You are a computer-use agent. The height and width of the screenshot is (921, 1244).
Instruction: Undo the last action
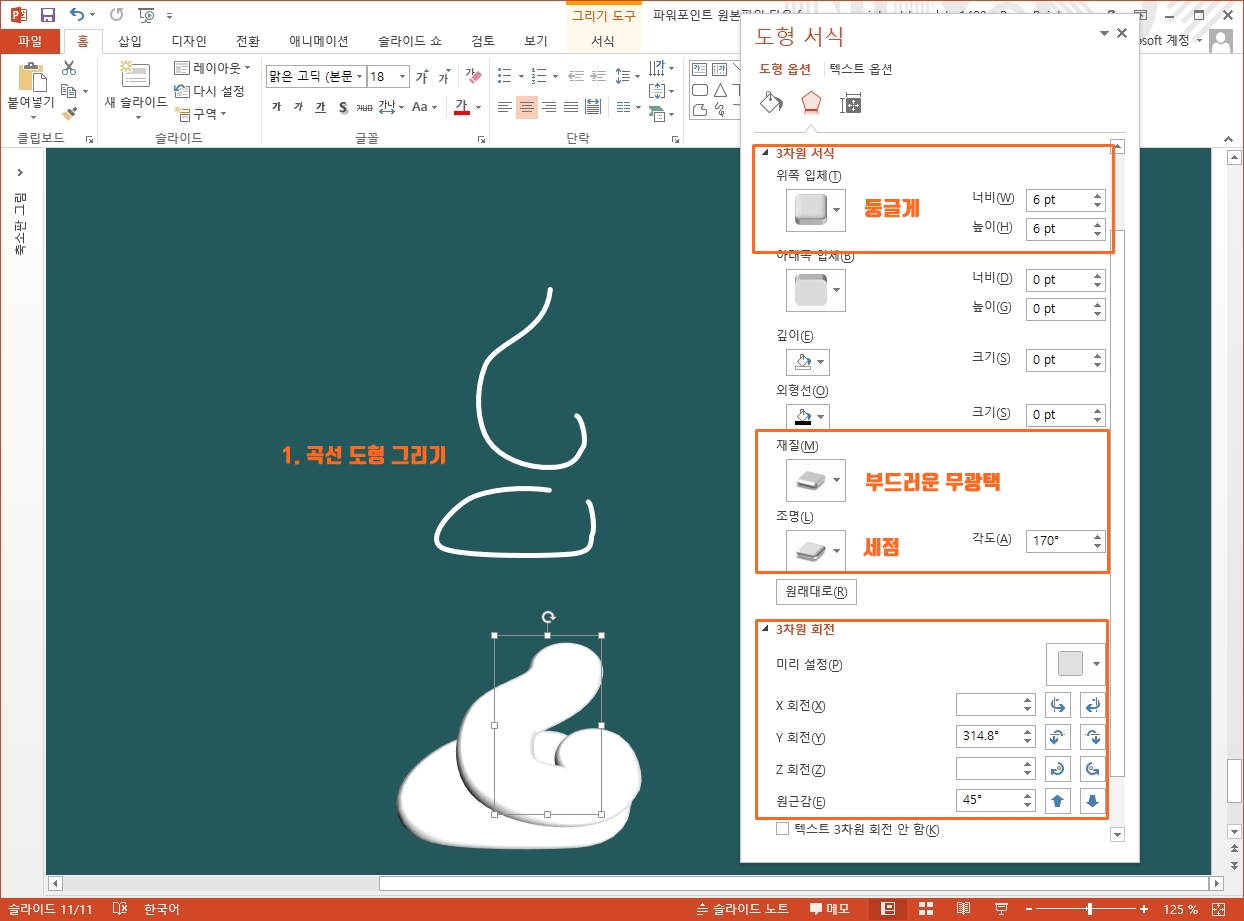(x=78, y=15)
